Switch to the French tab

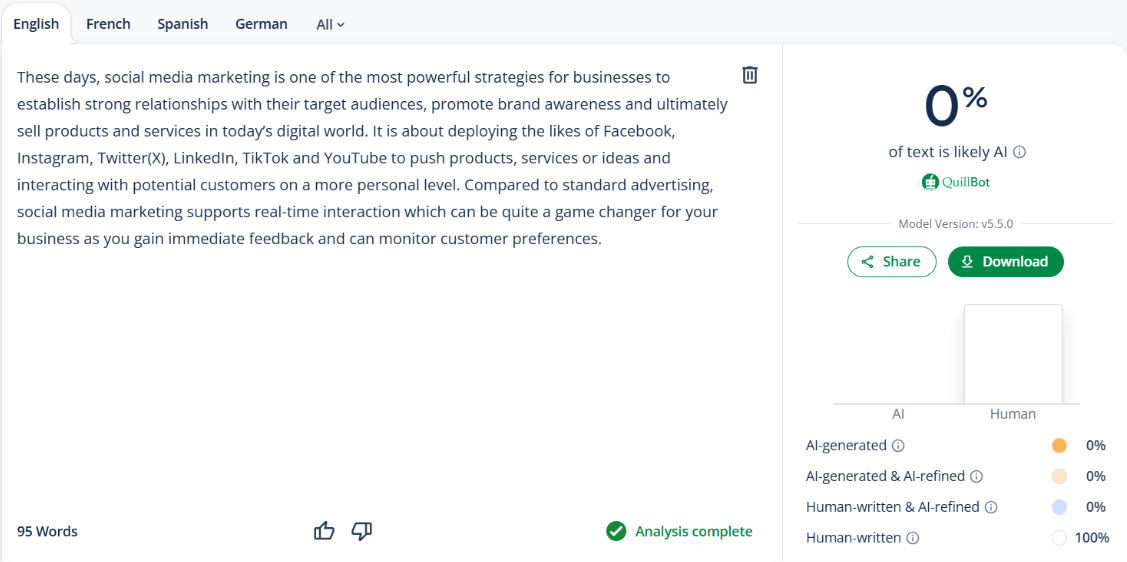click(108, 24)
